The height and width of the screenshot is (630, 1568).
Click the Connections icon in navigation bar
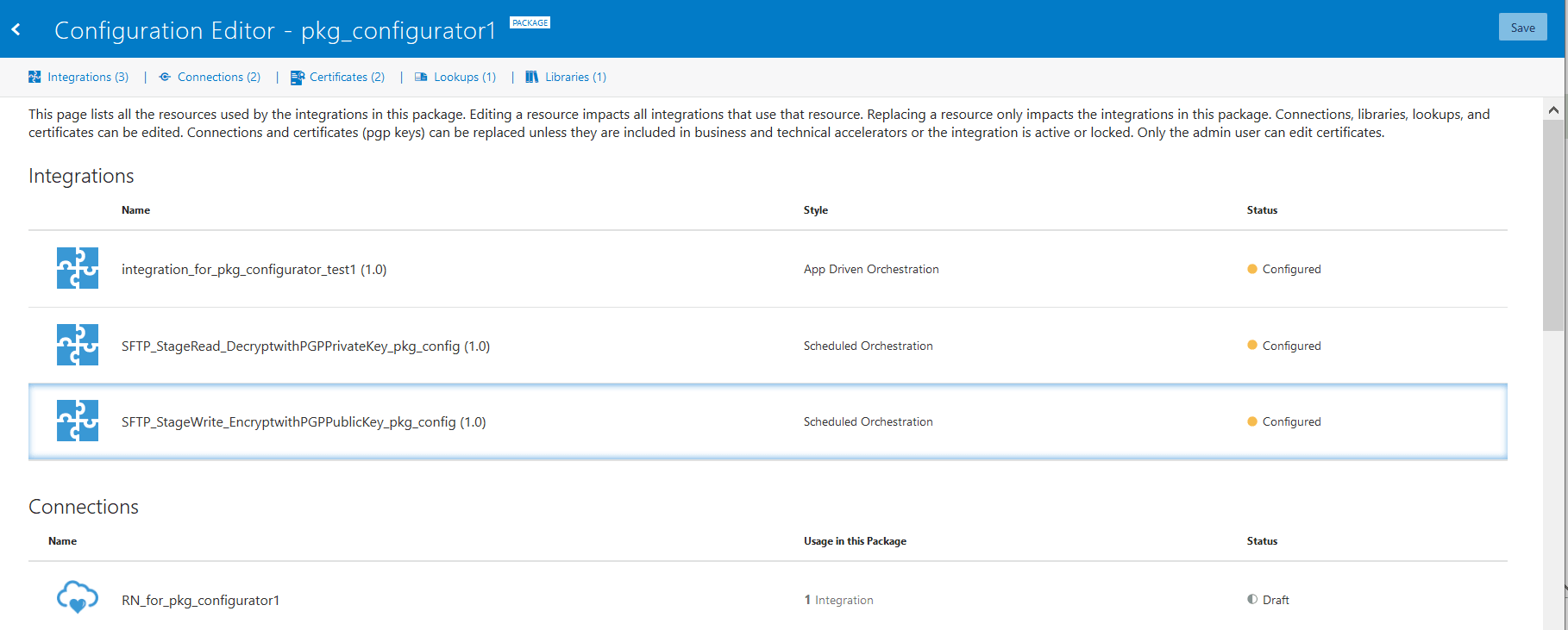point(165,77)
